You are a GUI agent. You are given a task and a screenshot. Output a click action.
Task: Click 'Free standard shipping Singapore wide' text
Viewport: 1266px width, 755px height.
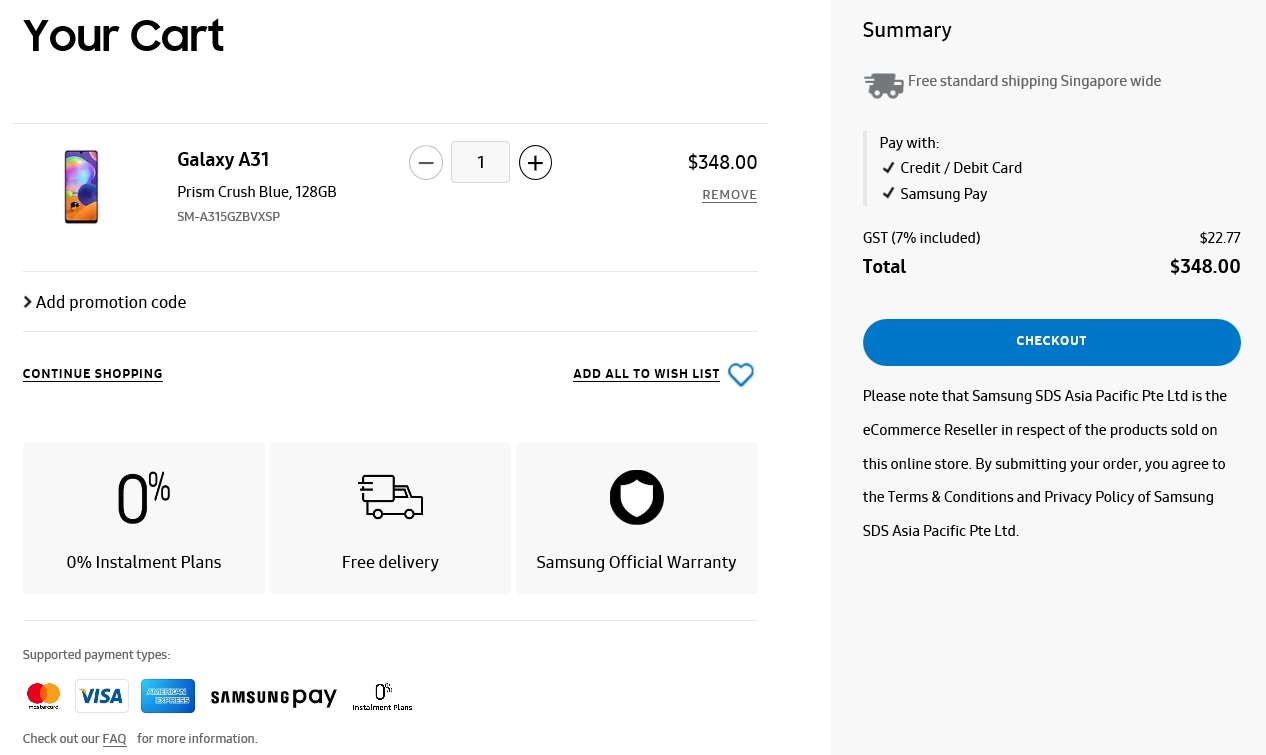[1034, 81]
